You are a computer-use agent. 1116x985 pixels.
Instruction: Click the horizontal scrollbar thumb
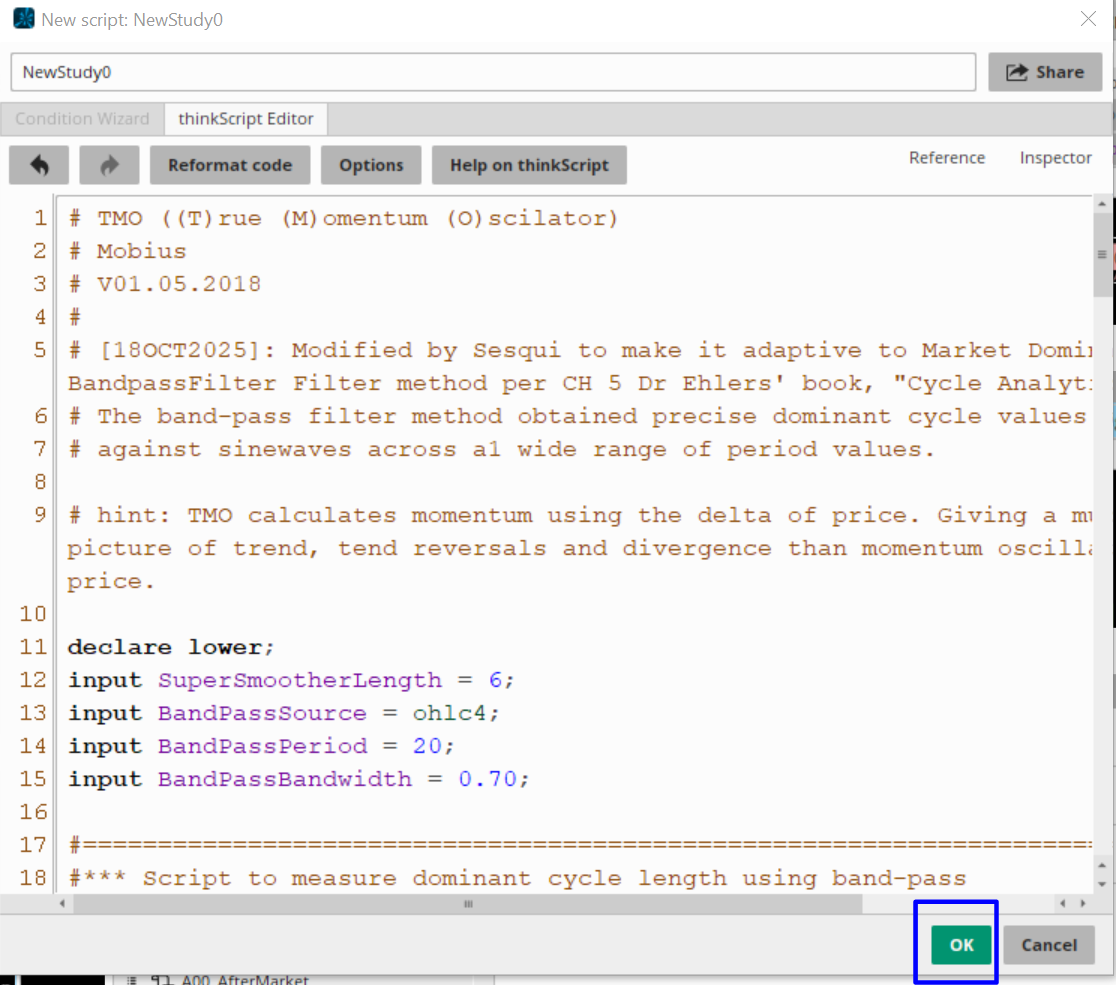click(467, 904)
